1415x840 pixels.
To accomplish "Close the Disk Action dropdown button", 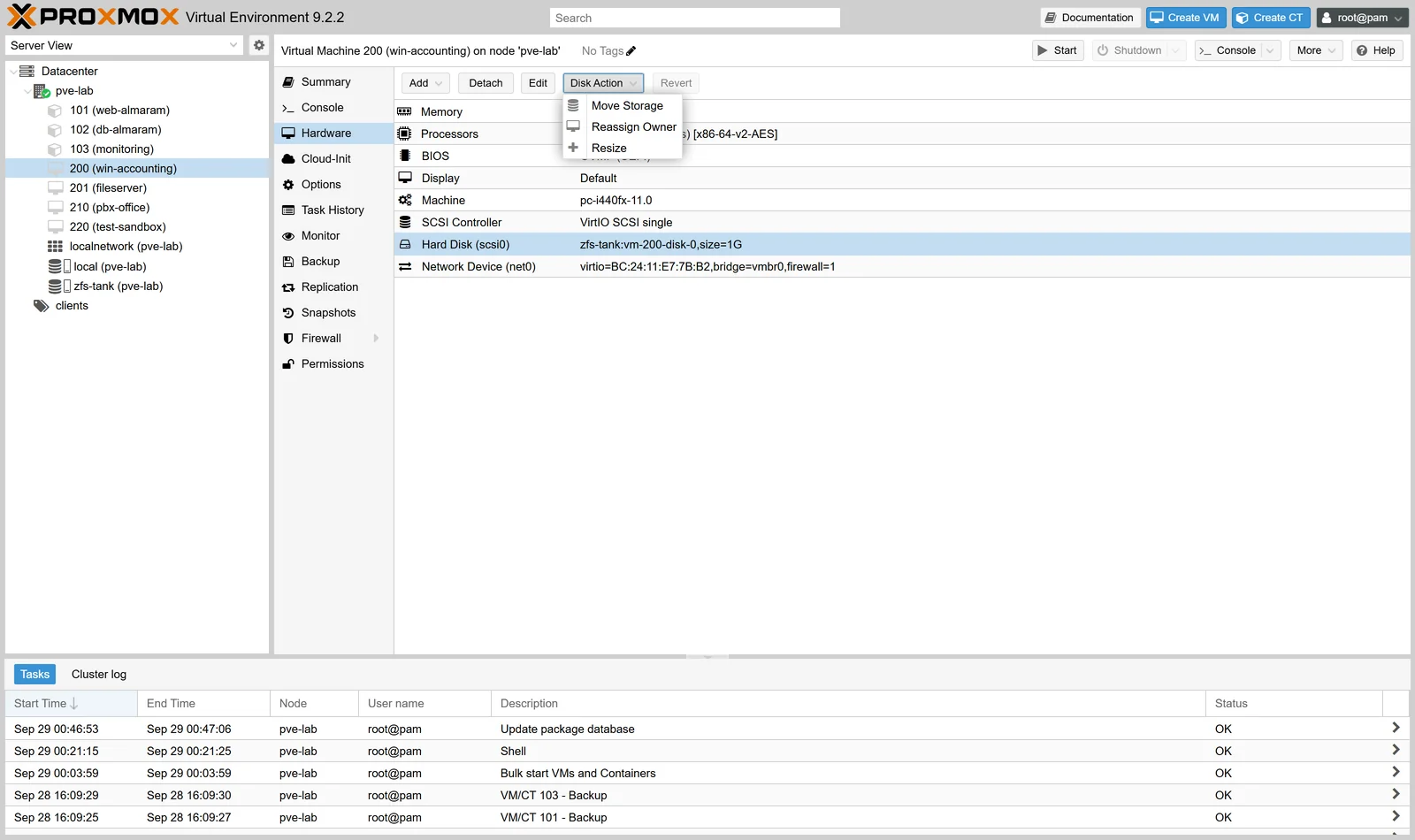I will pyautogui.click(x=603, y=83).
